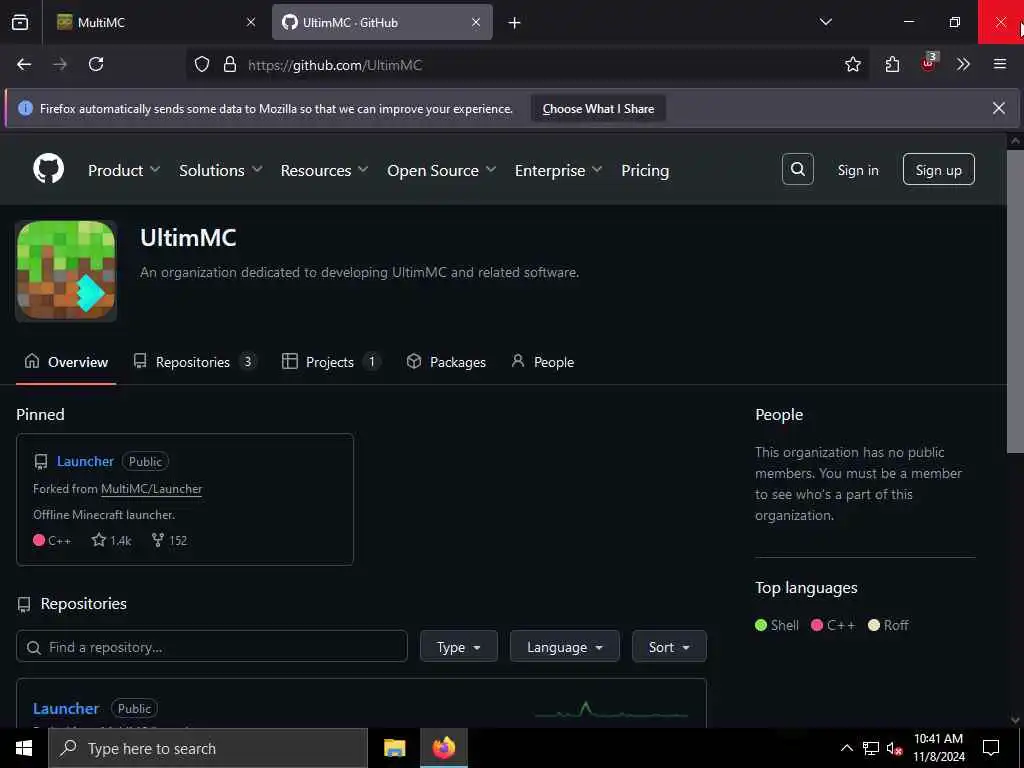Open the Windows notification center
The height and width of the screenshot is (768, 1024).
[991, 748]
